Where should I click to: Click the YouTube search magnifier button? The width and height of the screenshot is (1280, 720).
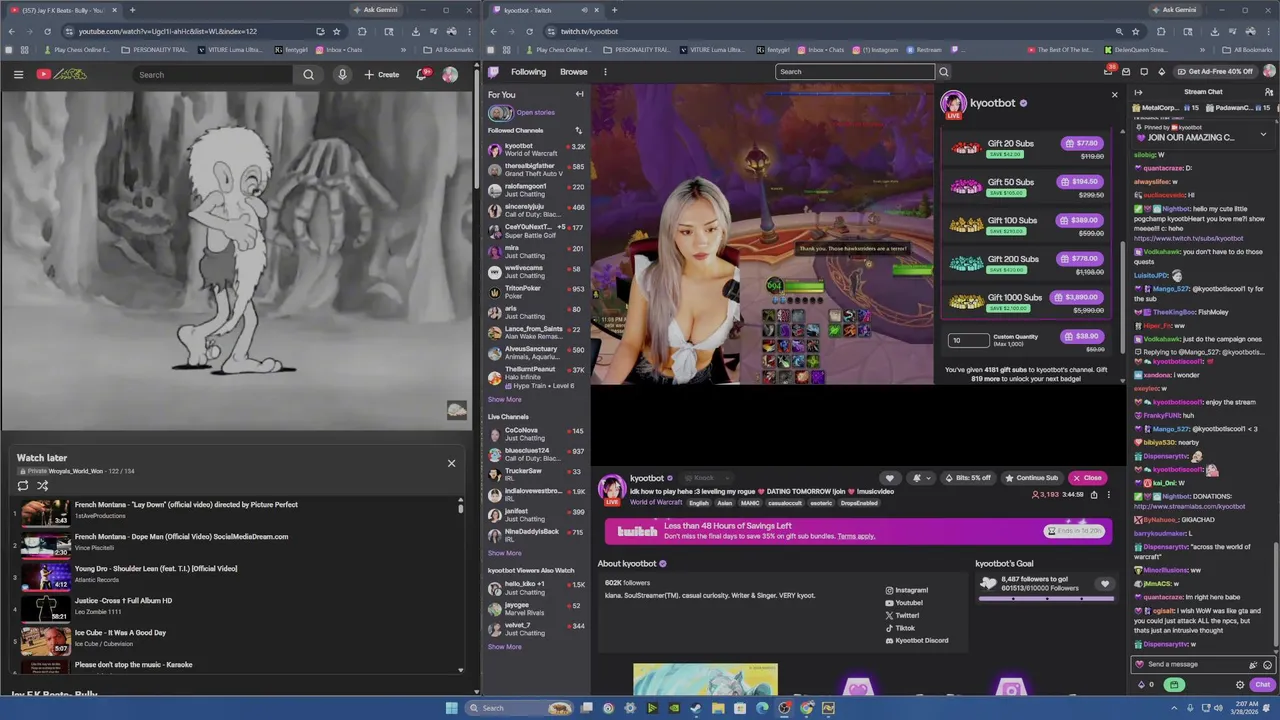click(308, 74)
